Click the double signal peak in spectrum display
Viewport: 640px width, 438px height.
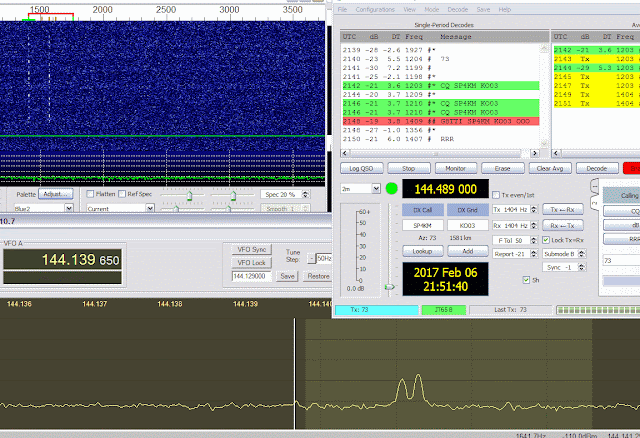click(x=410, y=388)
